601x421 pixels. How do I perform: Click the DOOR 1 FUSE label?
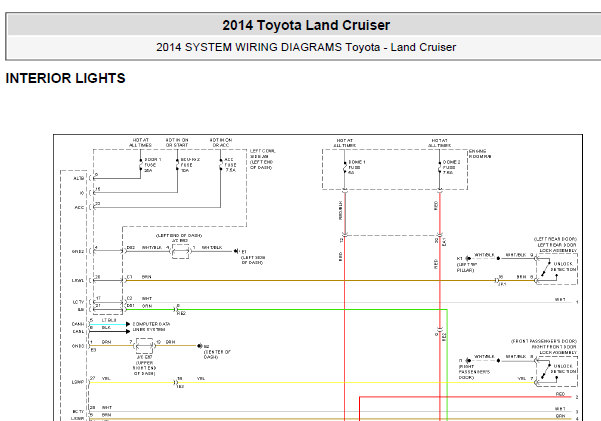[x=153, y=165]
